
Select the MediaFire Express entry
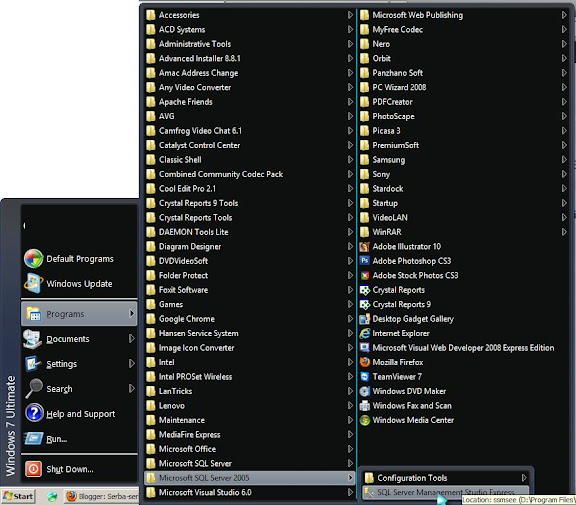click(x=249, y=434)
